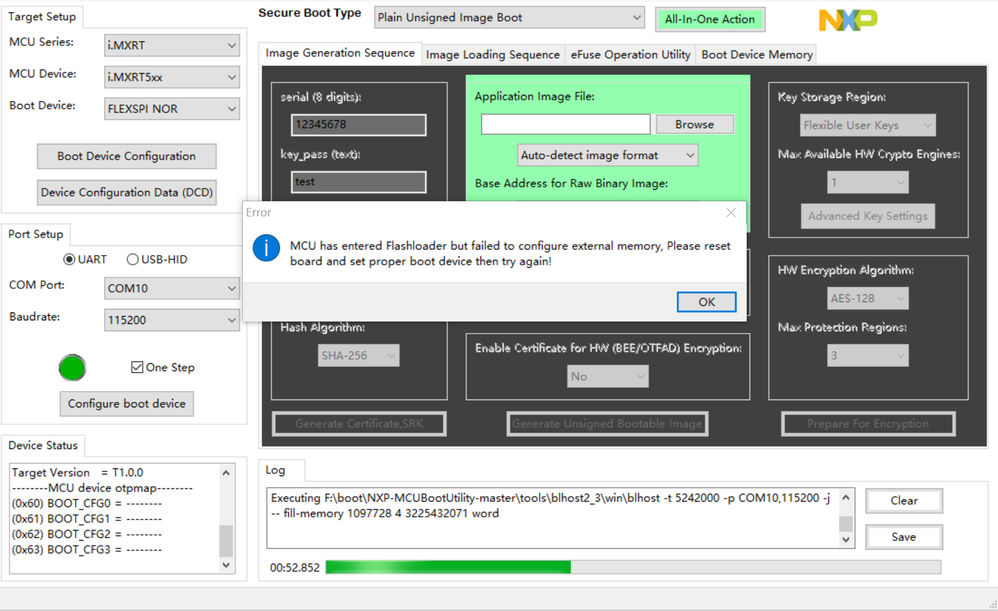Click the key_pass text field
This screenshot has width=998, height=611.
click(359, 182)
